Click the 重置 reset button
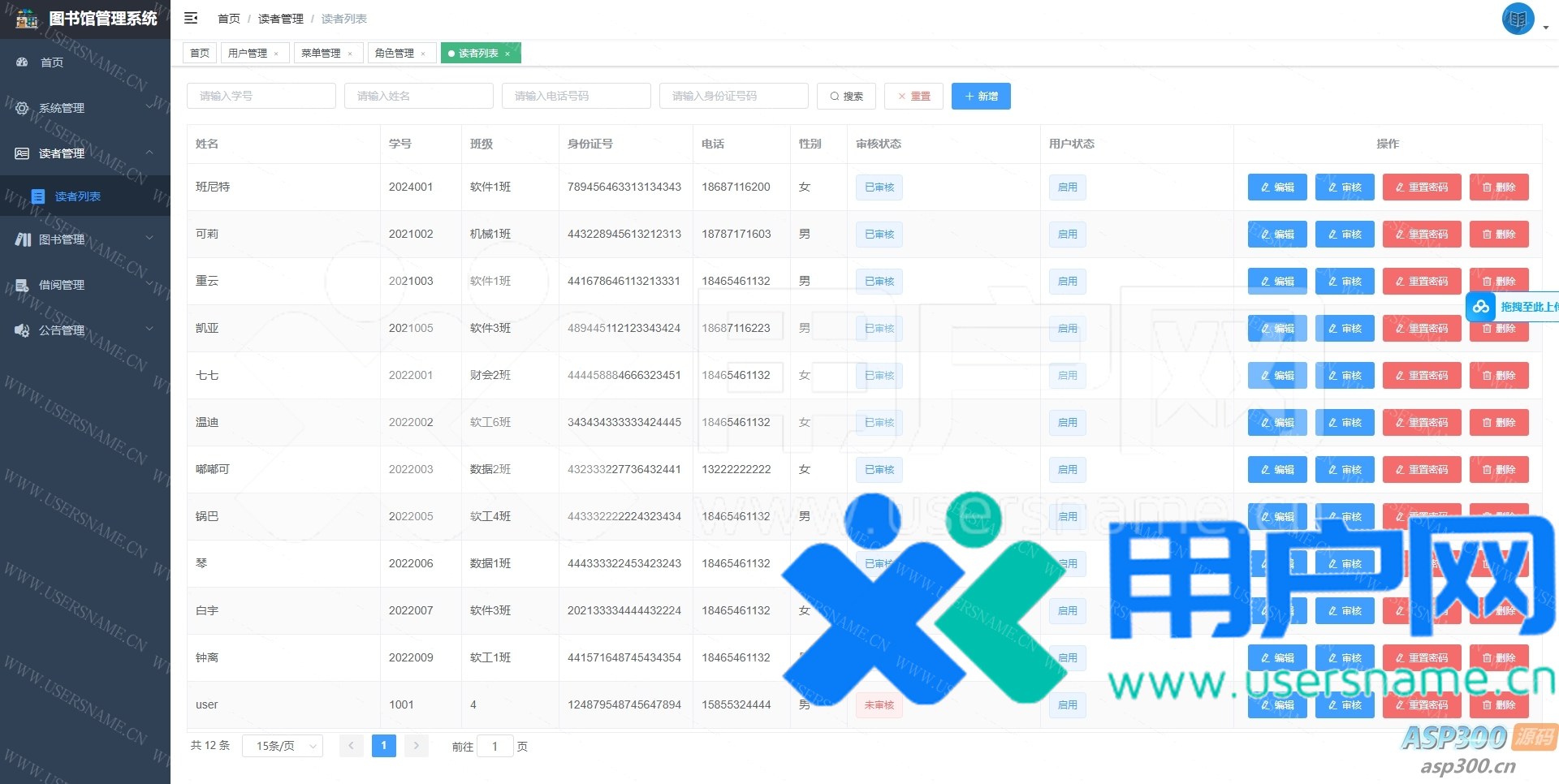 click(913, 96)
